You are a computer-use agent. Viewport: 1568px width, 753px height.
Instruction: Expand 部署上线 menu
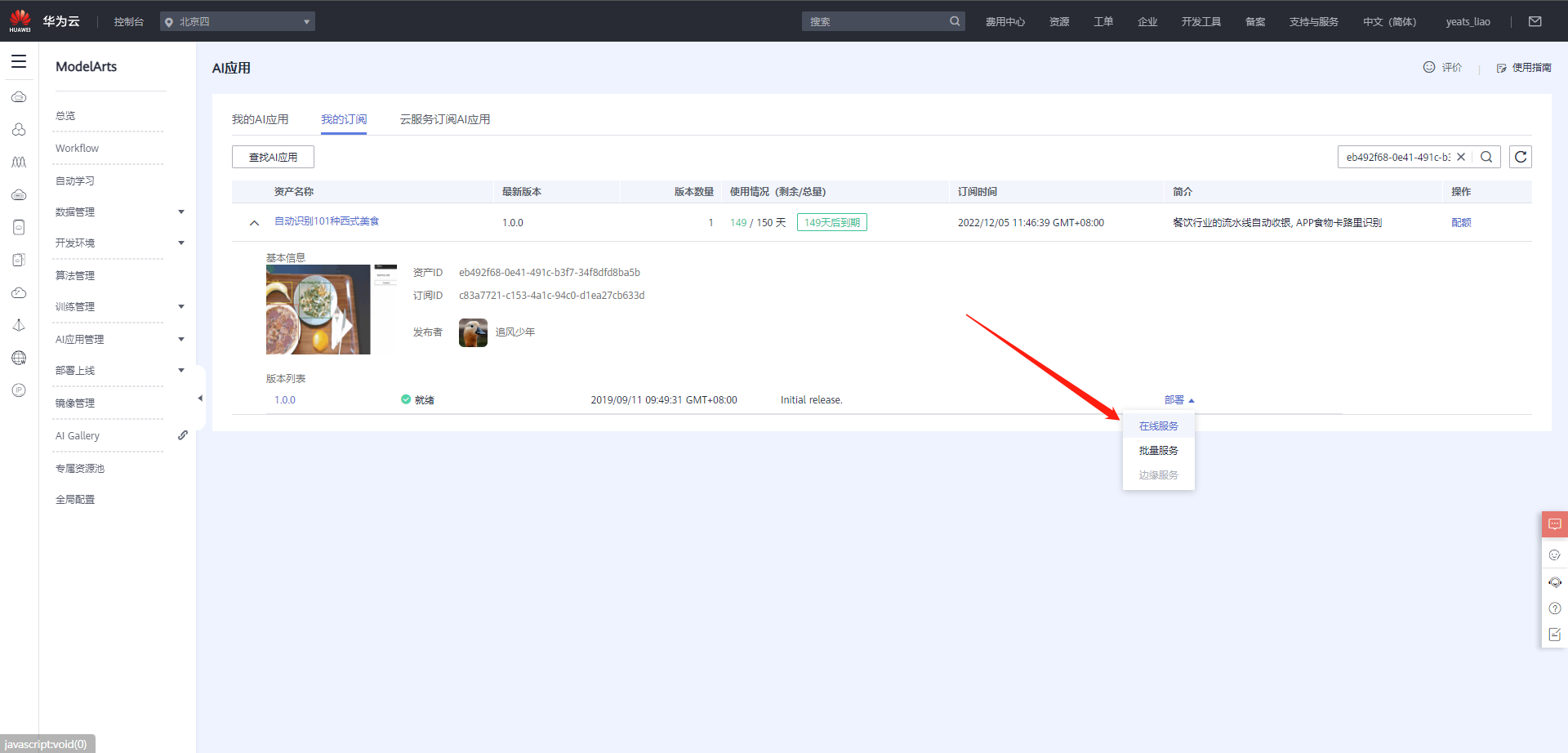point(181,370)
